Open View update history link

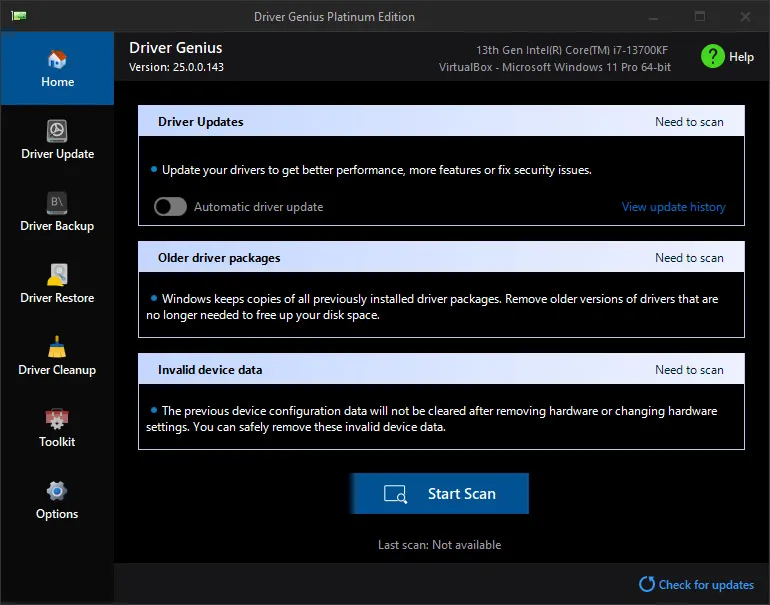(673, 207)
